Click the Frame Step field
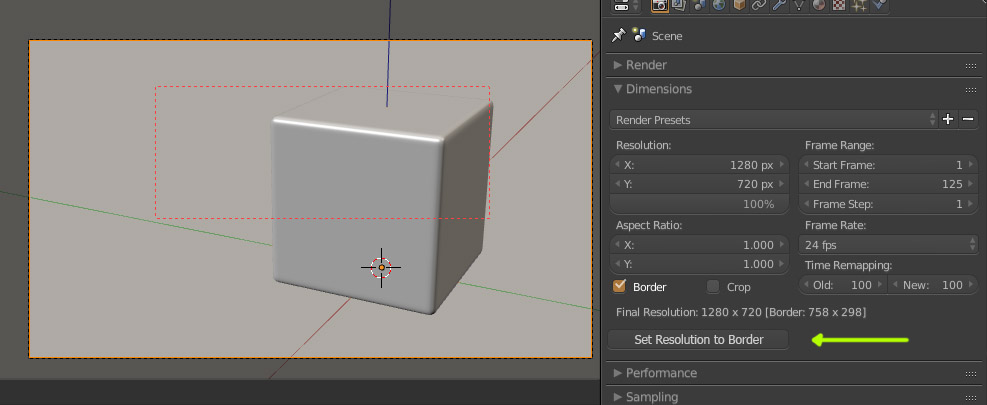Viewport: 987px width, 405px height. pyautogui.click(x=888, y=204)
